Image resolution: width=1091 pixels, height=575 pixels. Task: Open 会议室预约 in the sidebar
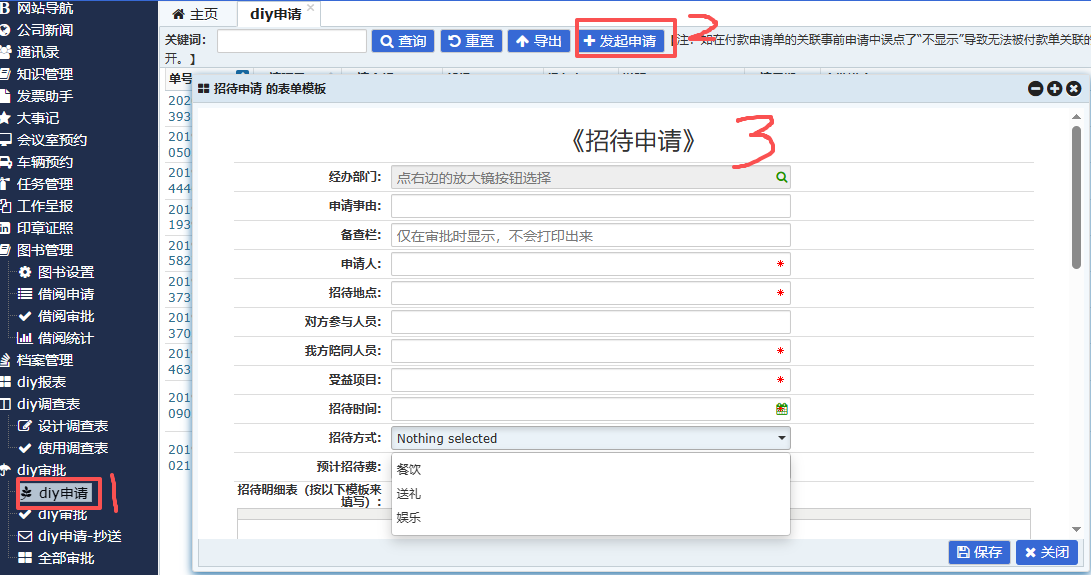(52, 140)
